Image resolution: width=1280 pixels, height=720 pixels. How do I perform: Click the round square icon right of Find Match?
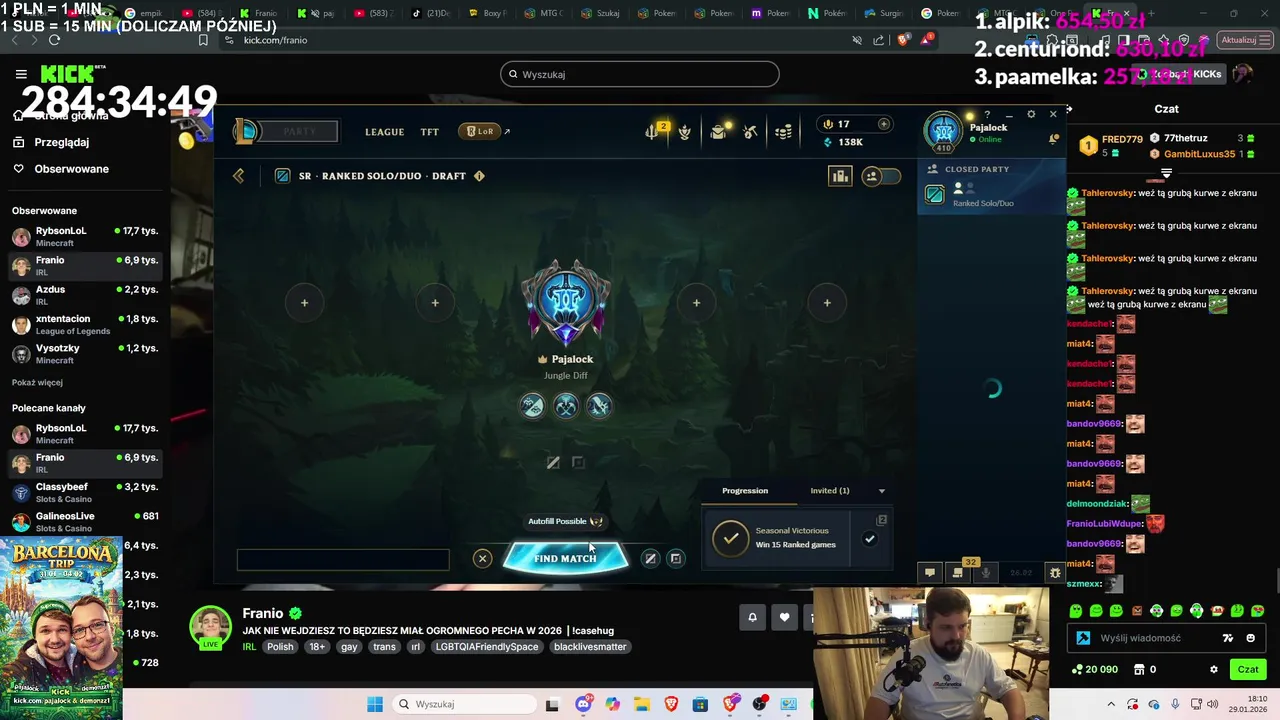tap(676, 559)
